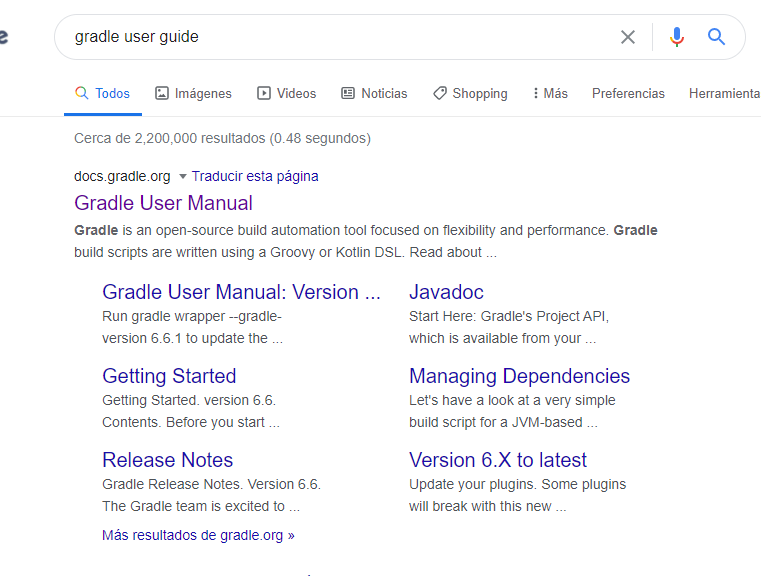Click the Todos tab magnifier icon
The width and height of the screenshot is (761, 576).
click(82, 93)
